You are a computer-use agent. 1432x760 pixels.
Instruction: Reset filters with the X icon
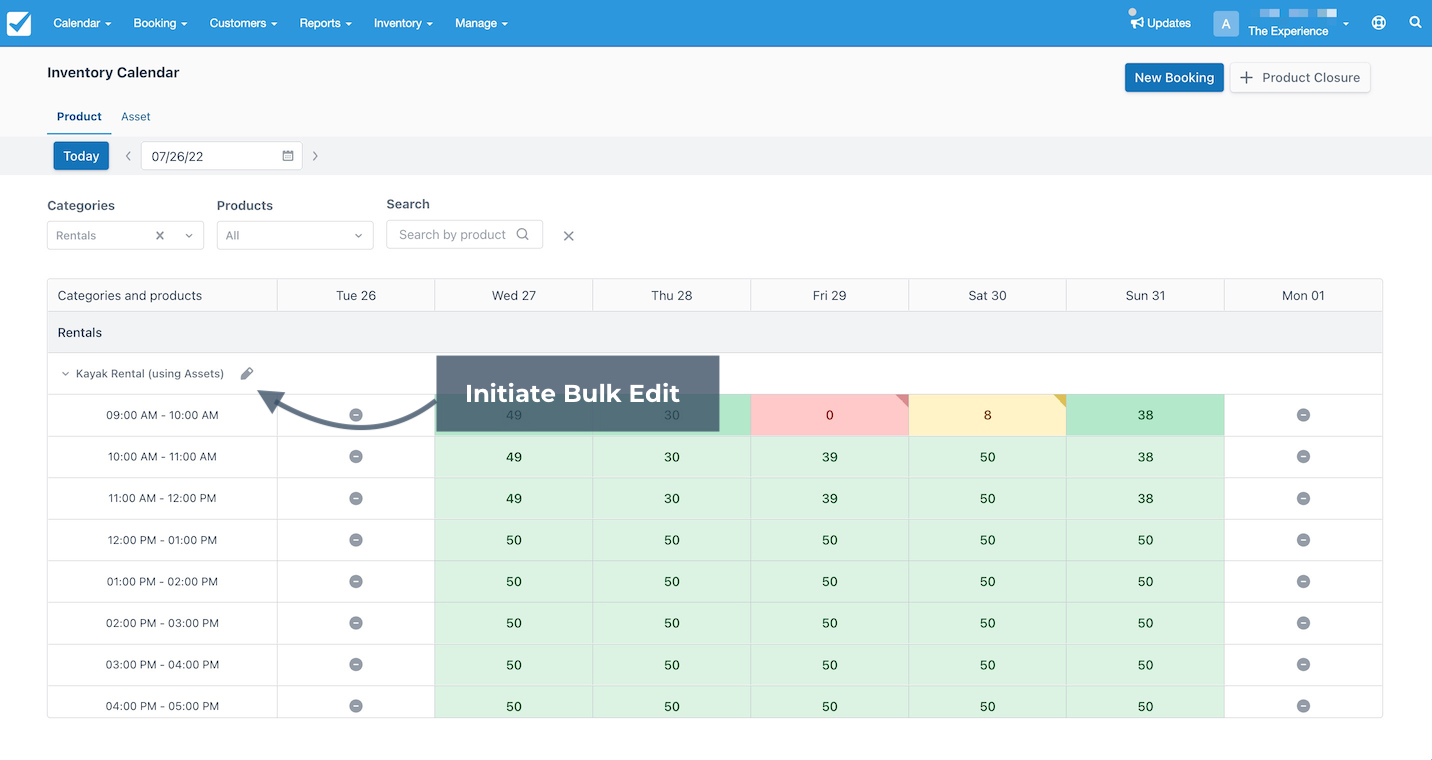click(x=568, y=236)
